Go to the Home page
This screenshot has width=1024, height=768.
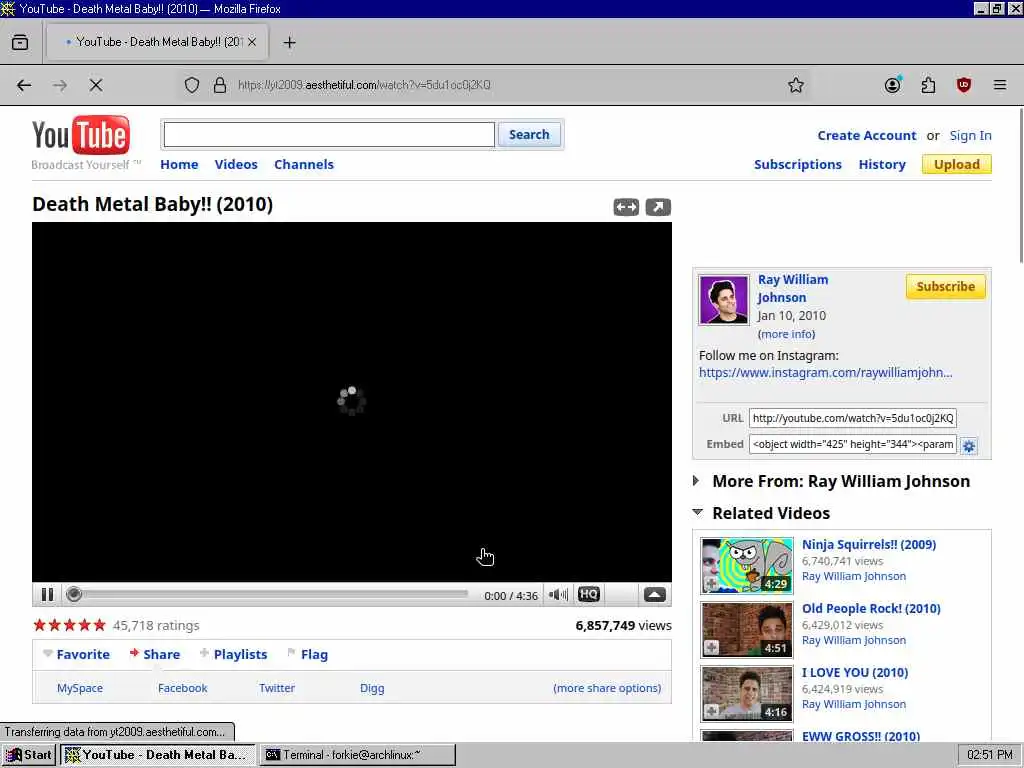tap(179, 165)
